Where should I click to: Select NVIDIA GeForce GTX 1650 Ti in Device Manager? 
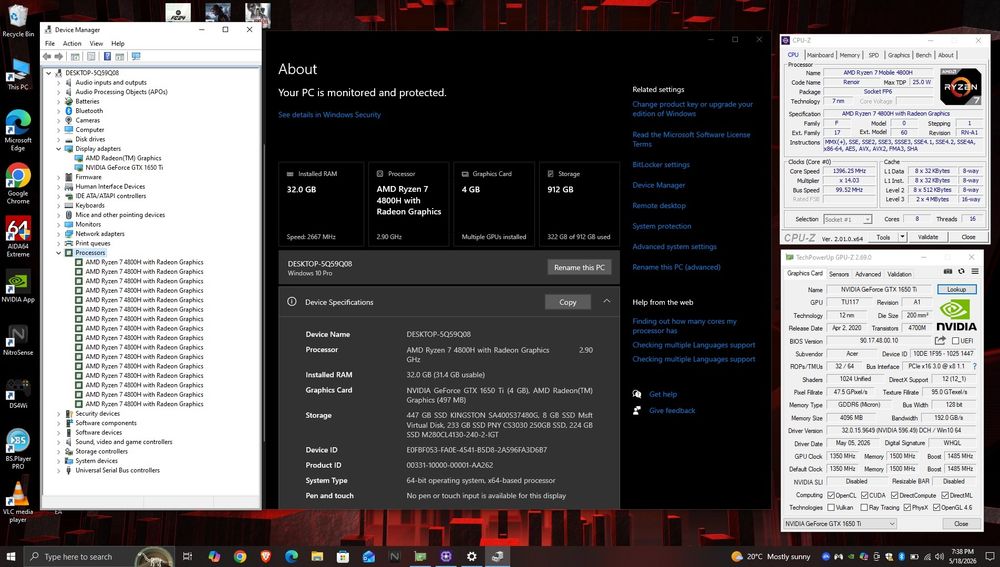(x=124, y=168)
